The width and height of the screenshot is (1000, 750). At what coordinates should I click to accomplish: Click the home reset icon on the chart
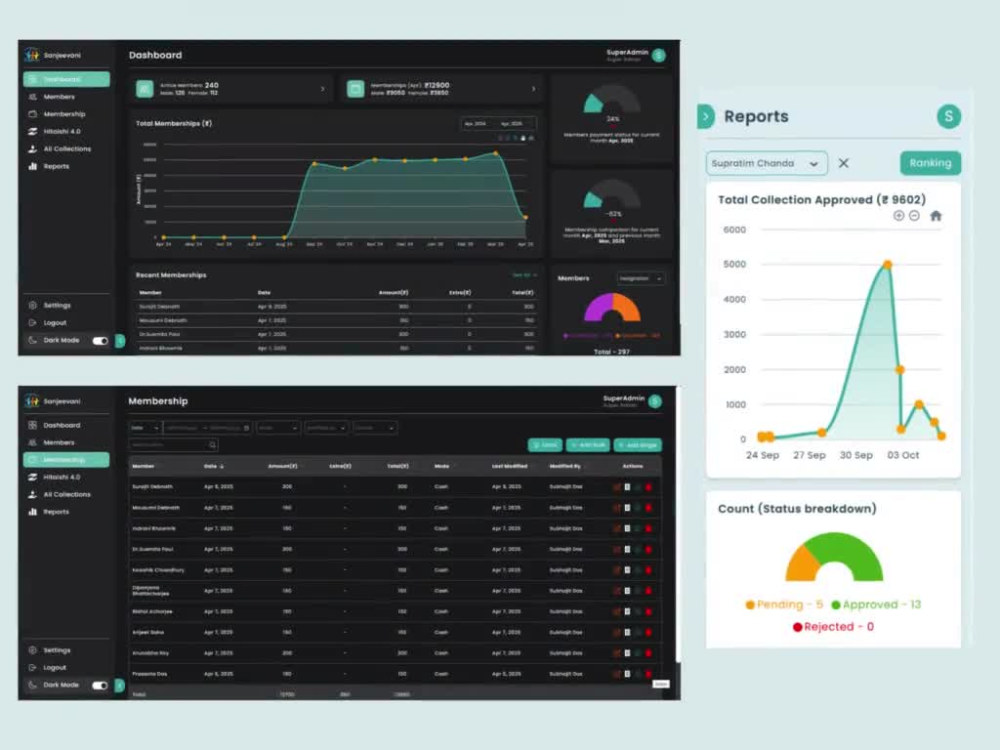(935, 215)
